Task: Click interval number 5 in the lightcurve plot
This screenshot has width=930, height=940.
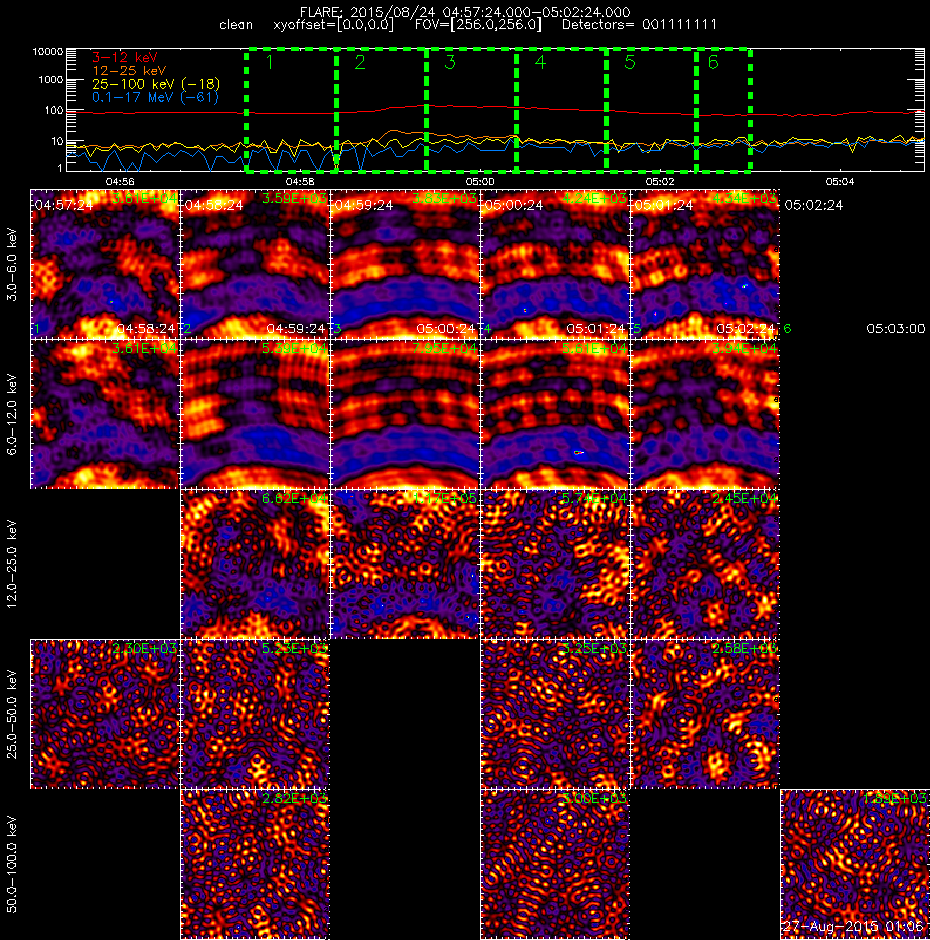Action: pos(630,62)
